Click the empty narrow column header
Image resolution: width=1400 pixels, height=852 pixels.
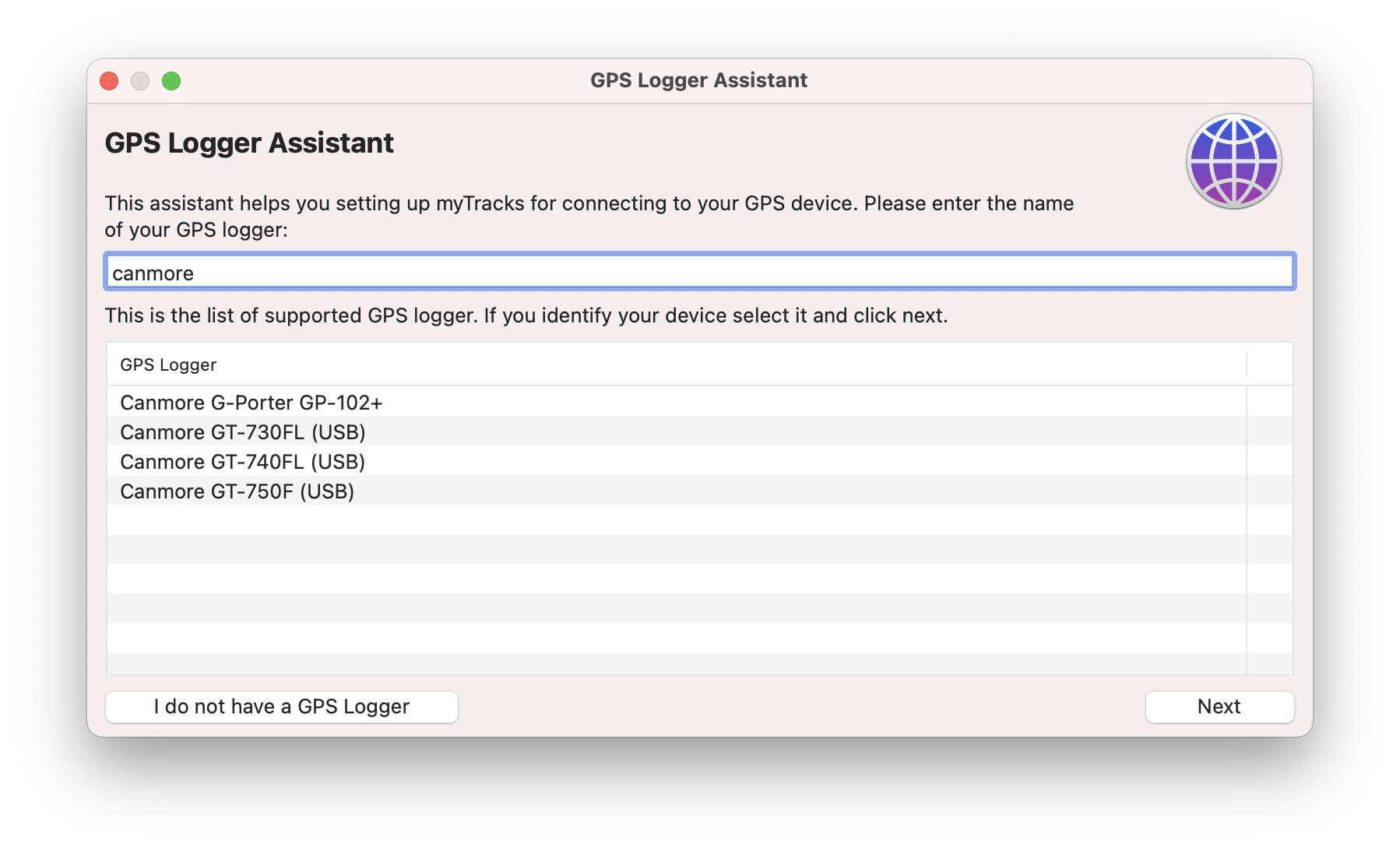pos(1269,364)
